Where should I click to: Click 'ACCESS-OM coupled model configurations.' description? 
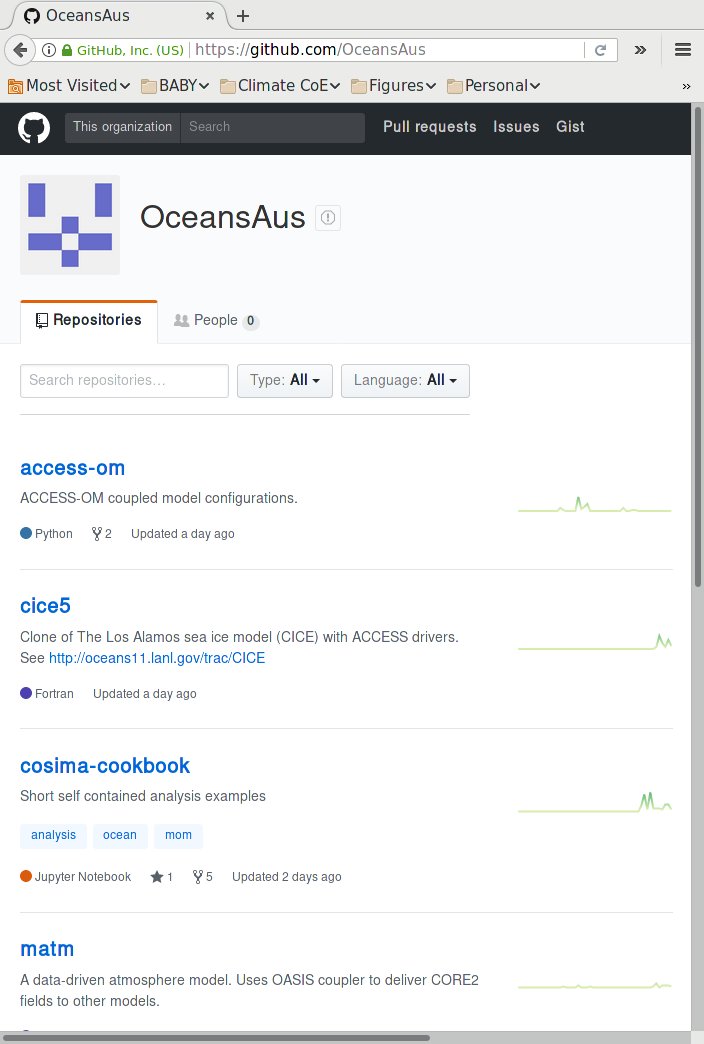[159, 498]
